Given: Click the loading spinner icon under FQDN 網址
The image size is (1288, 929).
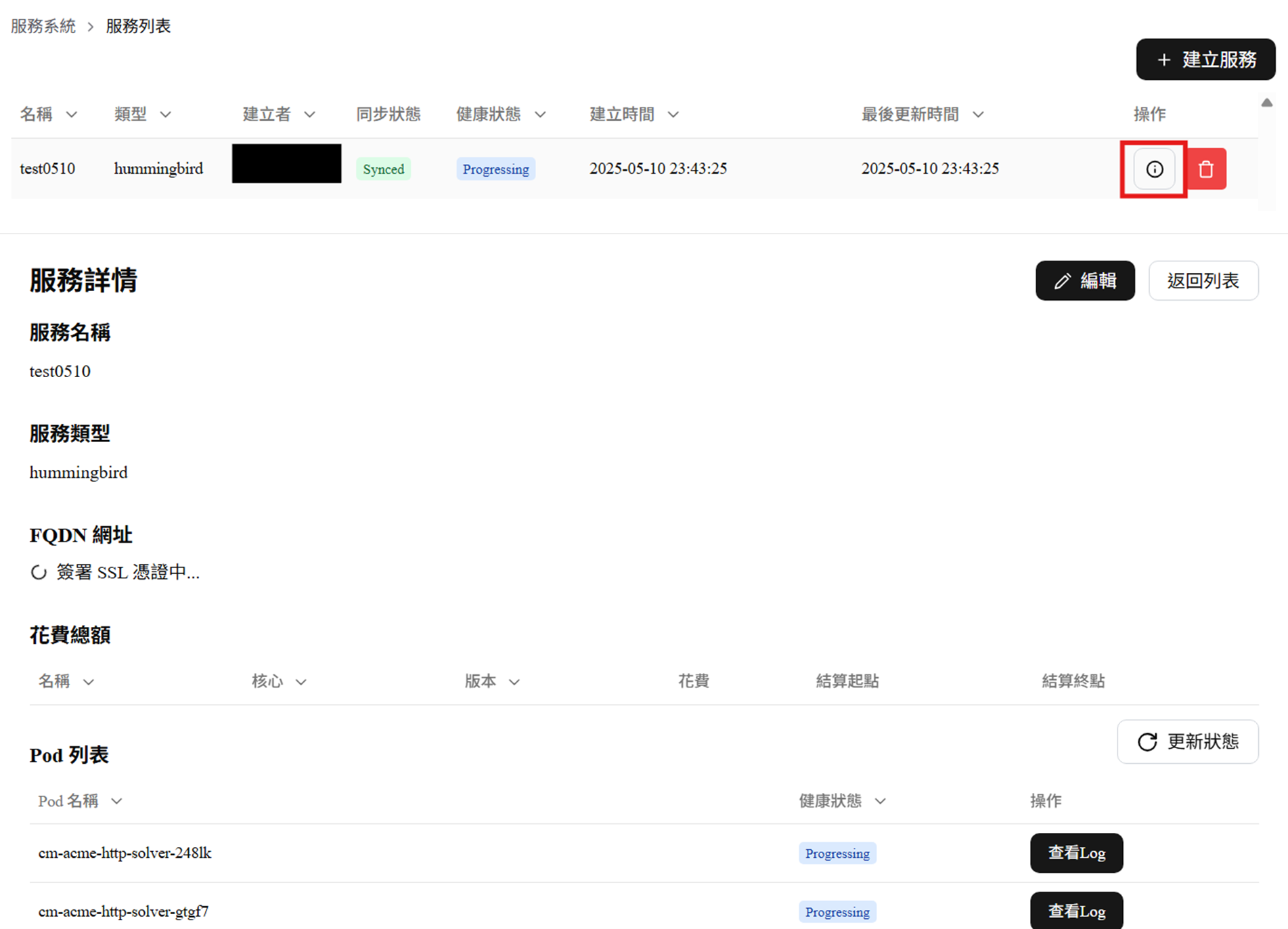Looking at the screenshot, I should [39, 573].
